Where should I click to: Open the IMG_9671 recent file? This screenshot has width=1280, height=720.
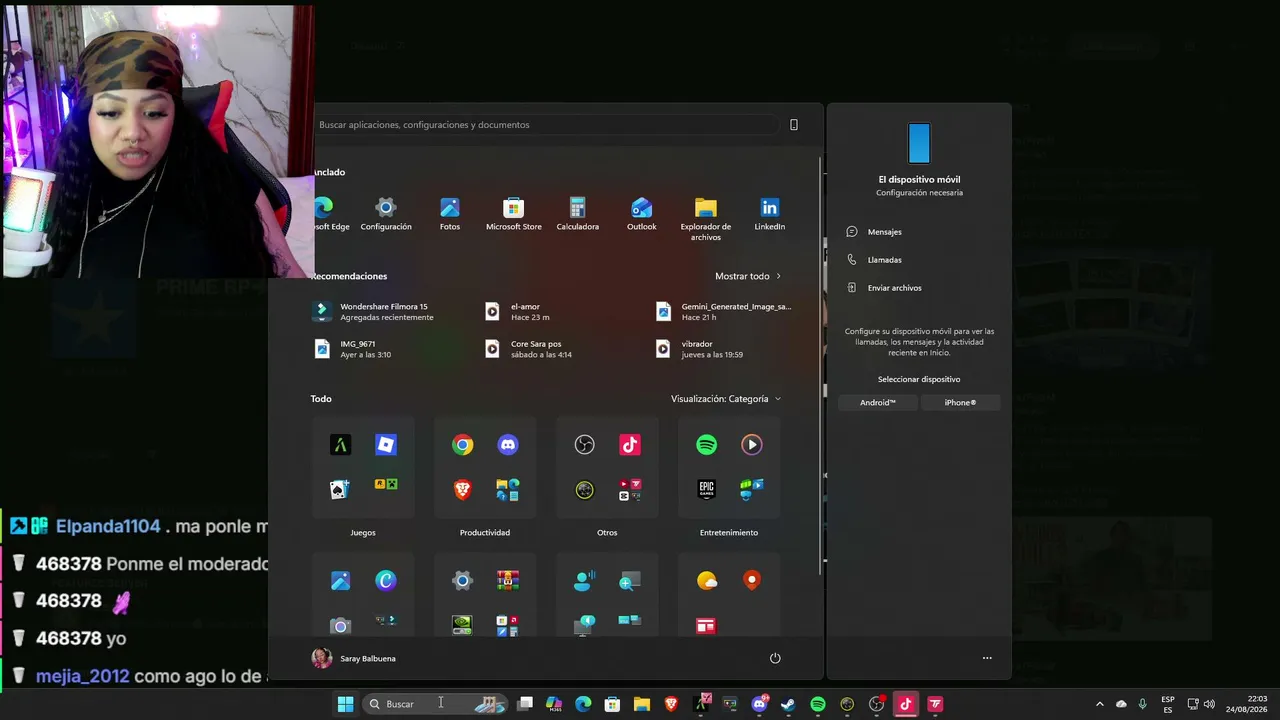click(352, 349)
